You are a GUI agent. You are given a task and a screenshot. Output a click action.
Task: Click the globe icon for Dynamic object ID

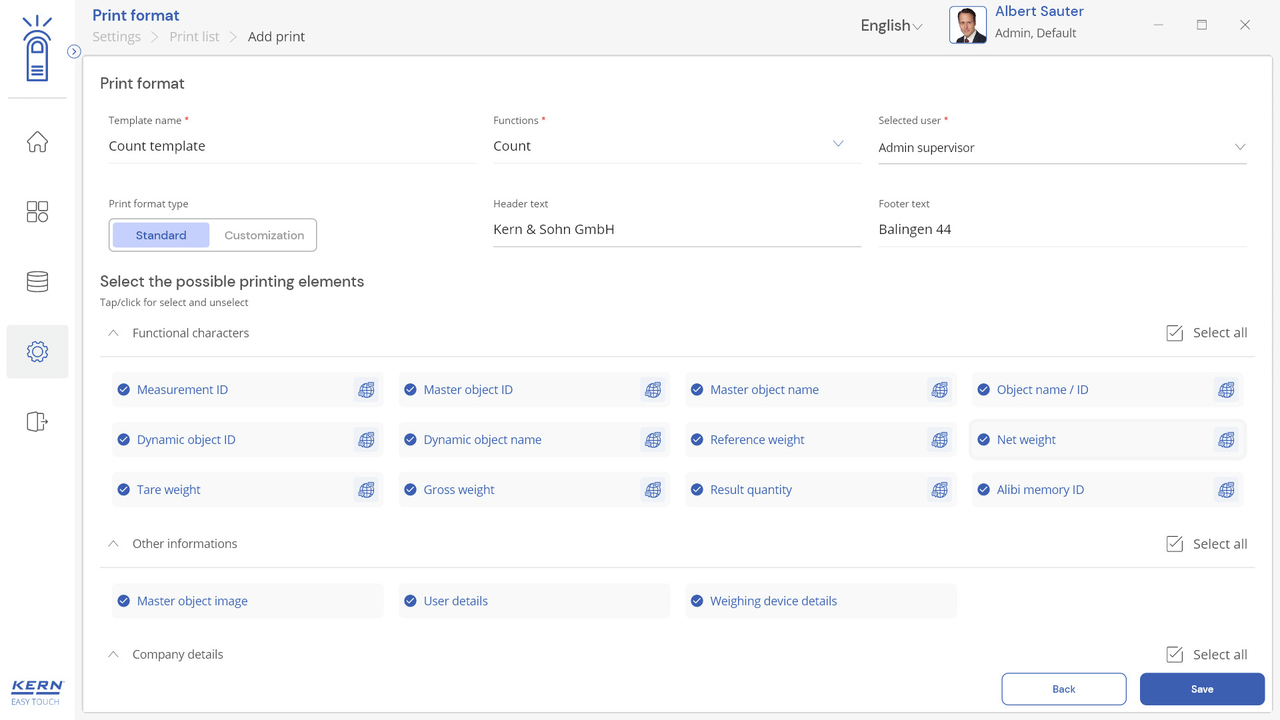366,440
